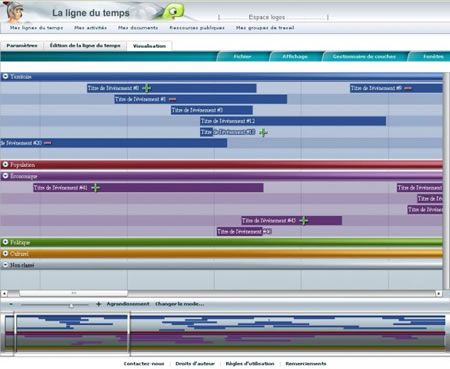Collapse the Territoire layer

pyautogui.click(x=5, y=76)
